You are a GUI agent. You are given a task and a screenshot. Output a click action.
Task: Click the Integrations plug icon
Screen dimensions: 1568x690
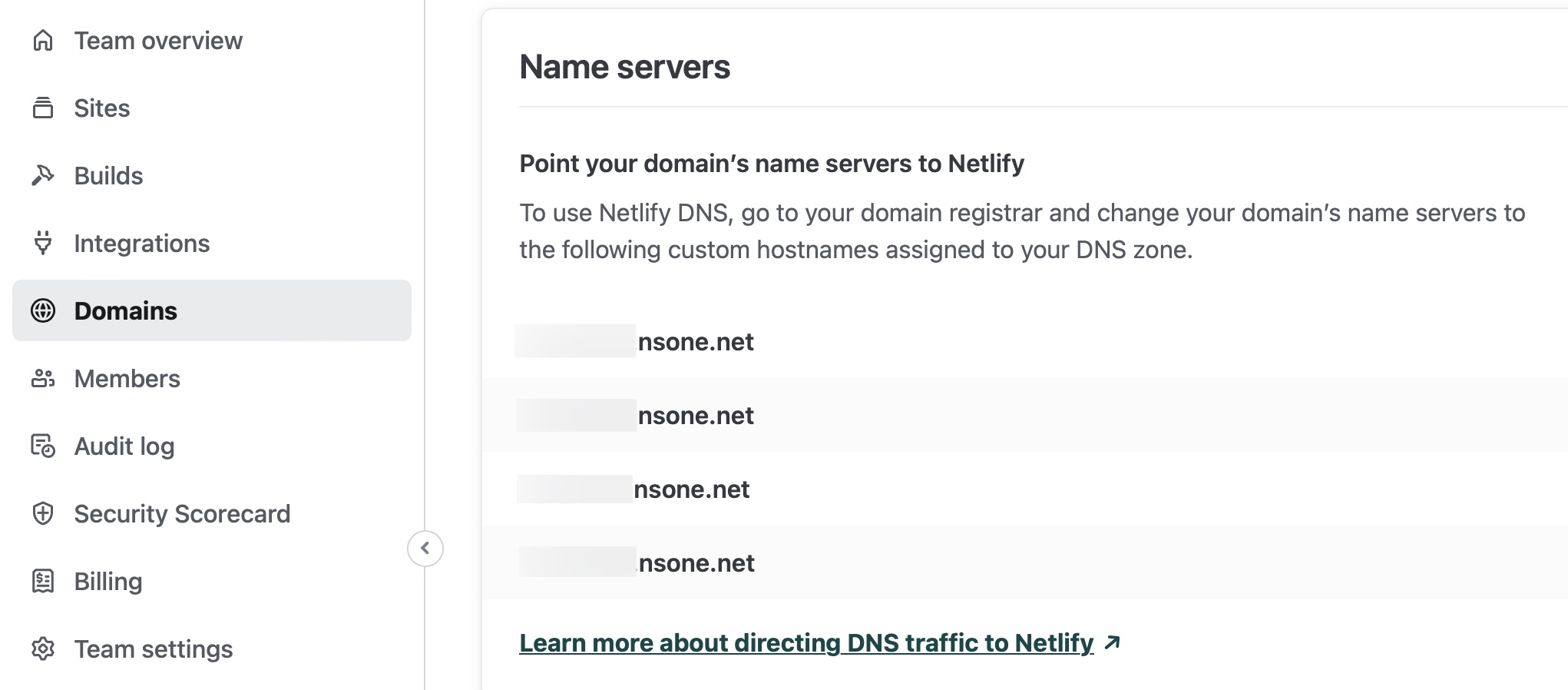(43, 243)
